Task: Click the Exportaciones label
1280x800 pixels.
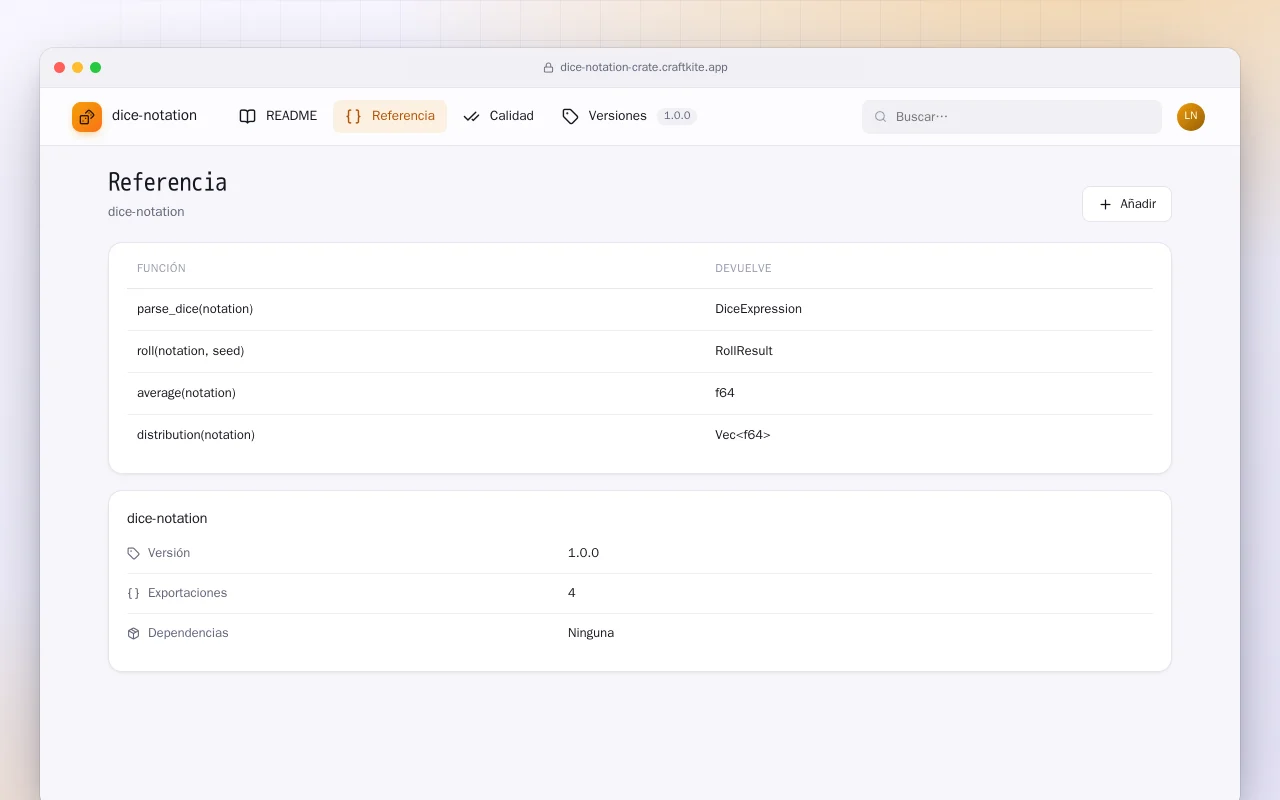Action: 187,593
